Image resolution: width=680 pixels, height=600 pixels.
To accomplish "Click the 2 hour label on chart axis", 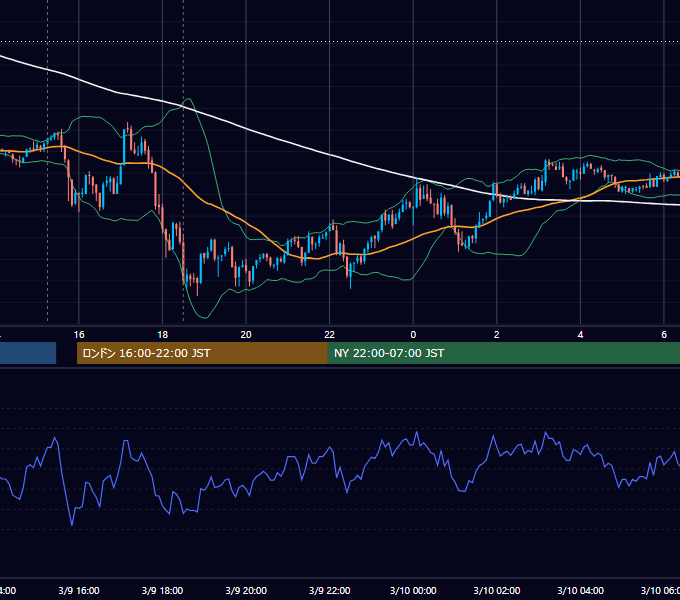I will tap(497, 335).
